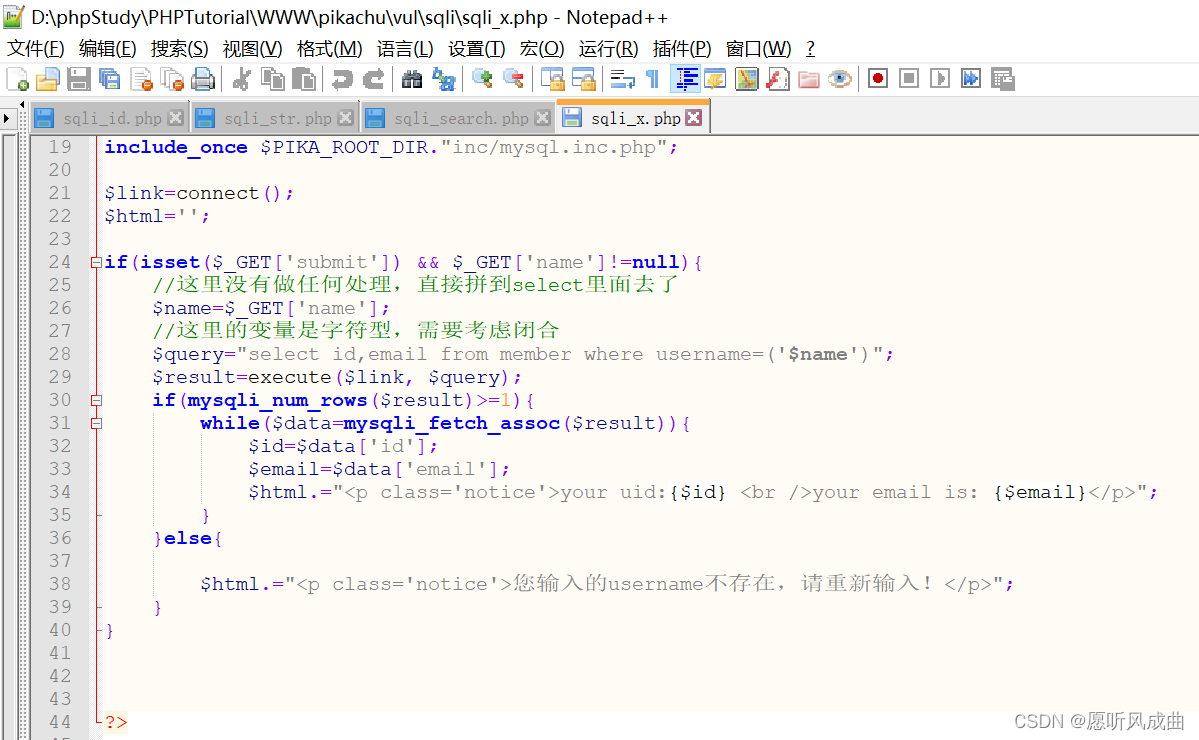Open the 运行(R) menu

click(x=608, y=49)
